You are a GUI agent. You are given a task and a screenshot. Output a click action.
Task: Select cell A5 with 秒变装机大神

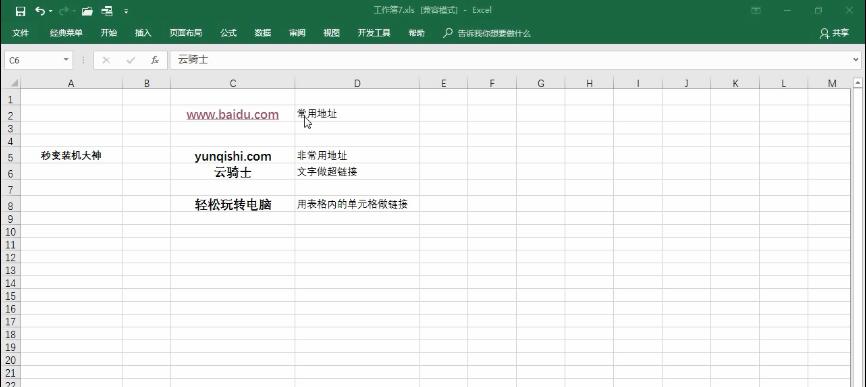coord(71,156)
